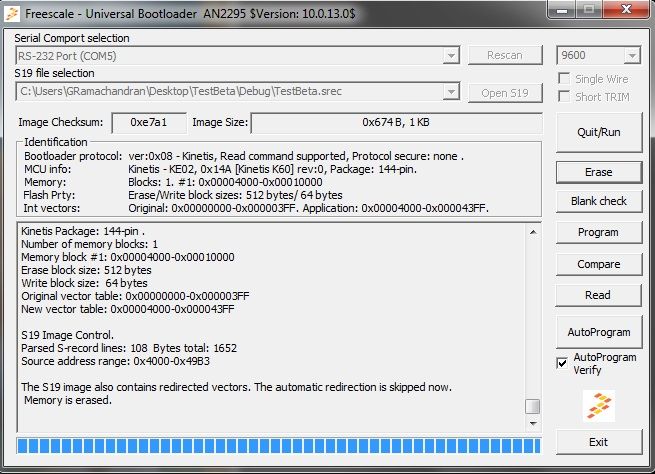Click the 'Source address range: 0x4000-0x49B3' line

pyautogui.click(x=116, y=361)
